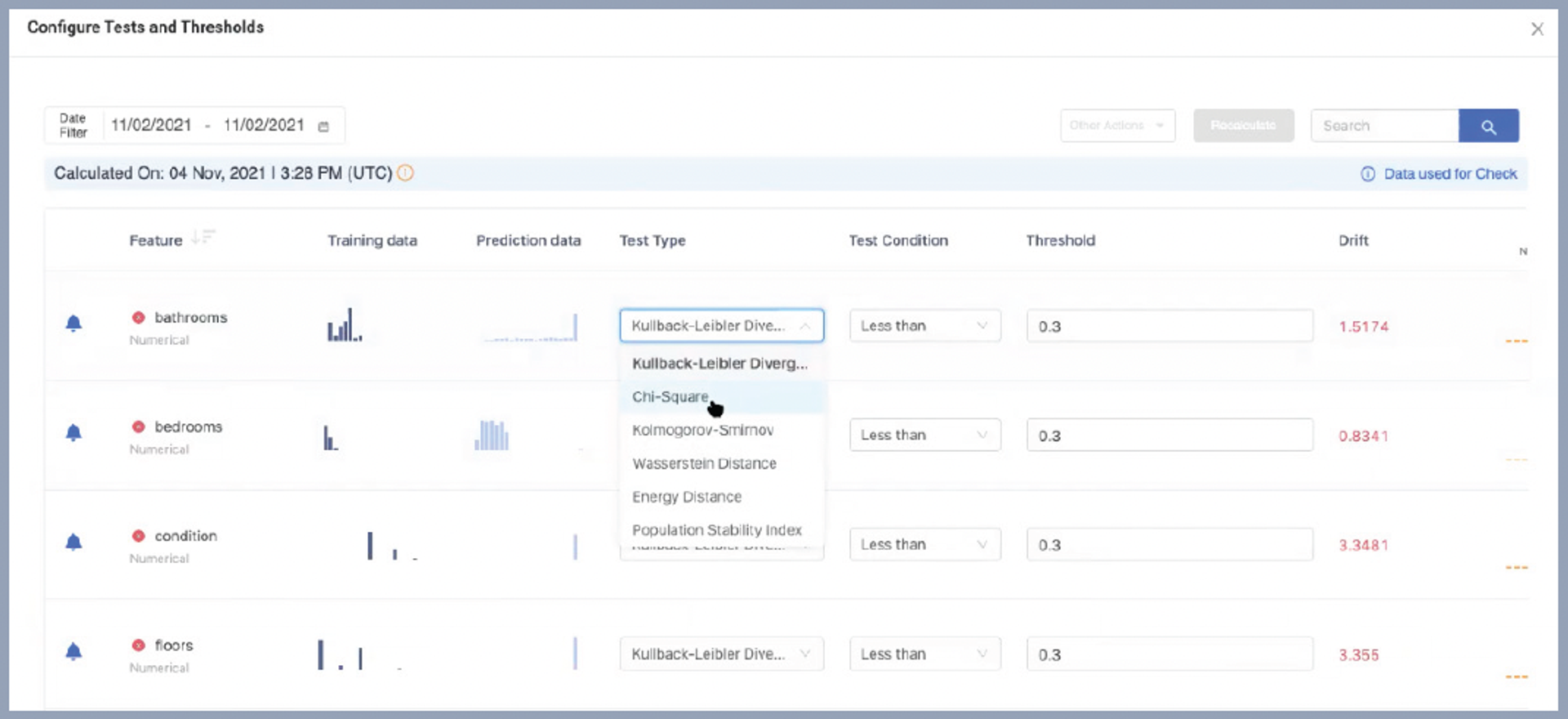The image size is (1568, 719).
Task: Open bathrooms Test Condition Less than dropdown
Action: pyautogui.click(x=924, y=325)
